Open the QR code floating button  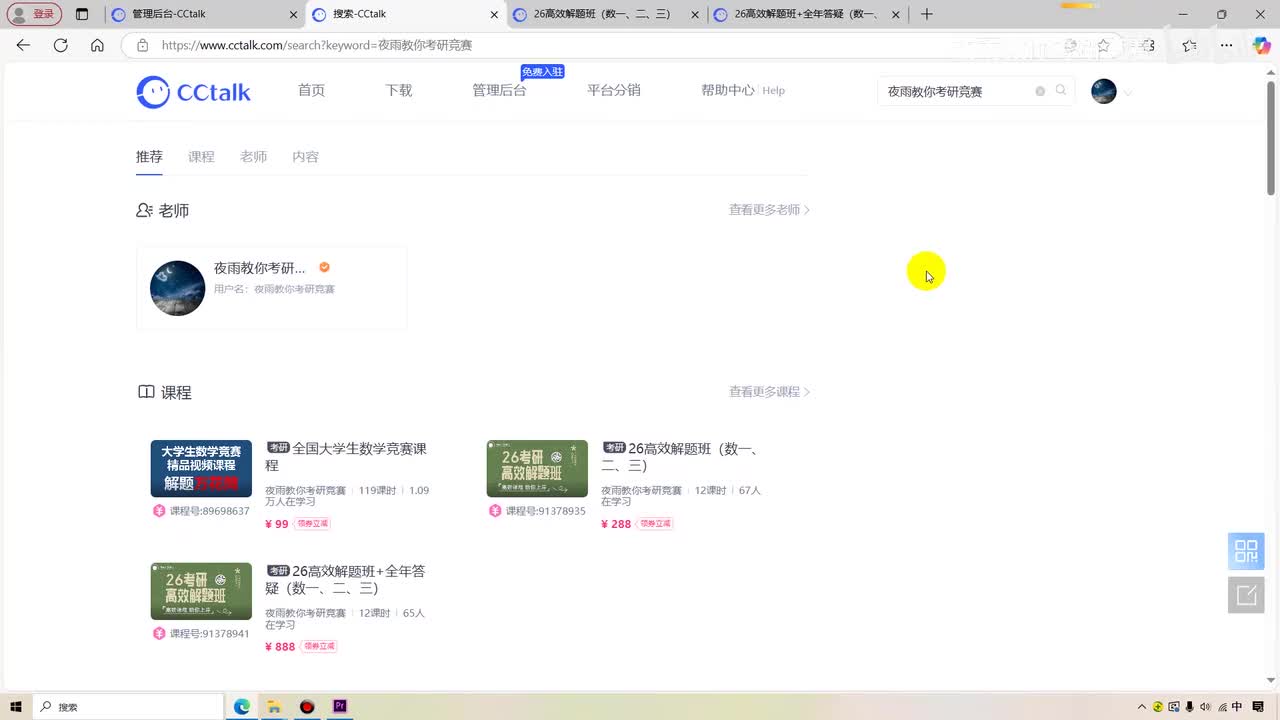(1246, 551)
